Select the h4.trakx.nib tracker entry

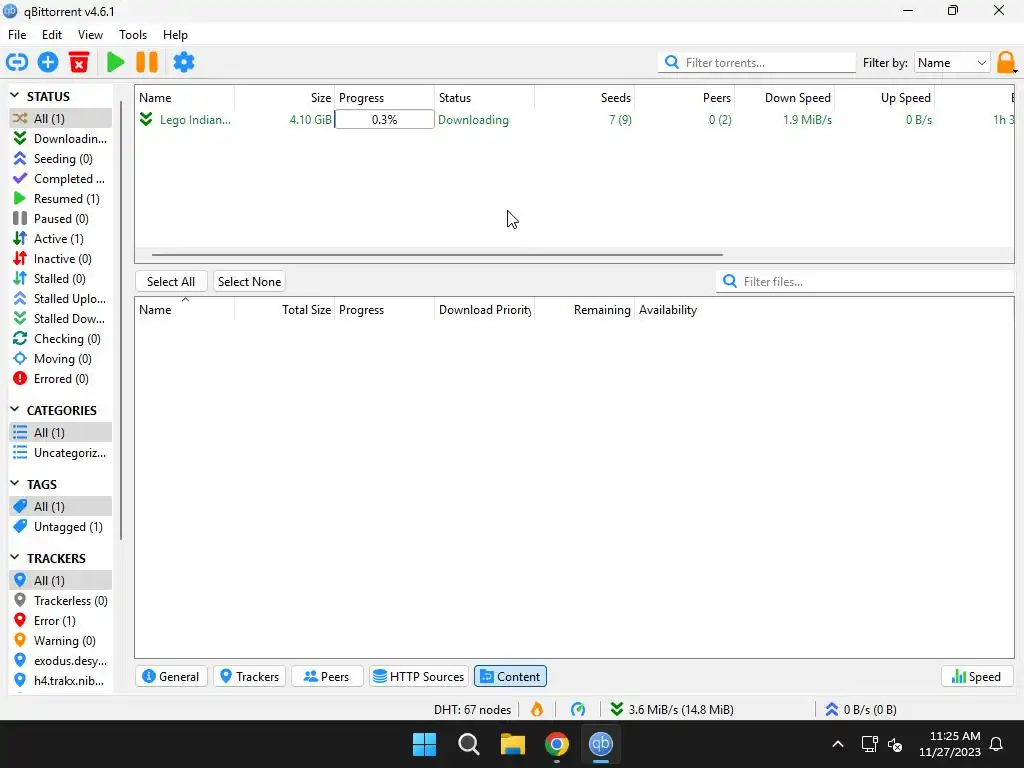(61, 681)
